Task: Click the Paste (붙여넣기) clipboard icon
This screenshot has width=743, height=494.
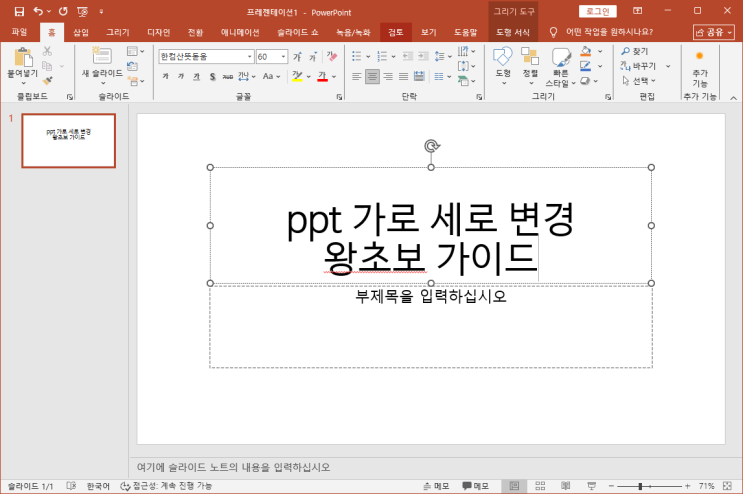Action: [22, 58]
